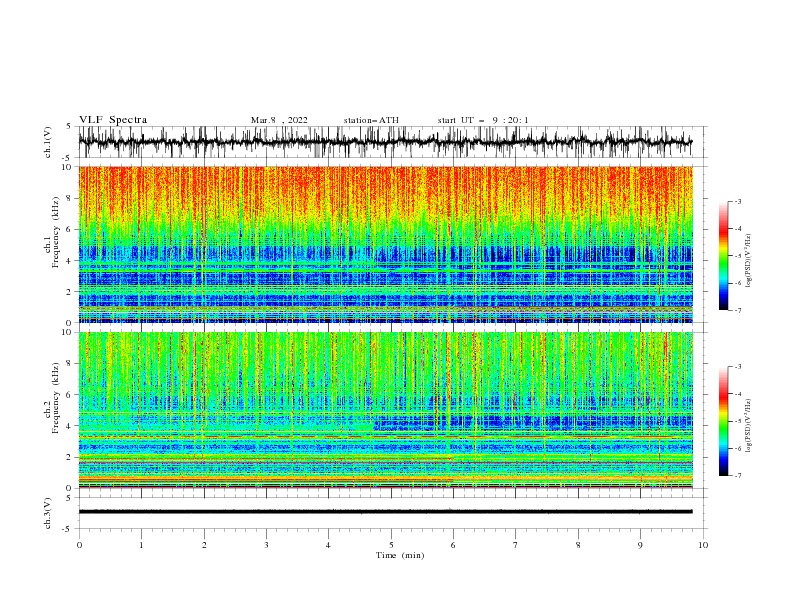
Task: Click the "VLF Spectra" plot title
Action: click(x=113, y=120)
